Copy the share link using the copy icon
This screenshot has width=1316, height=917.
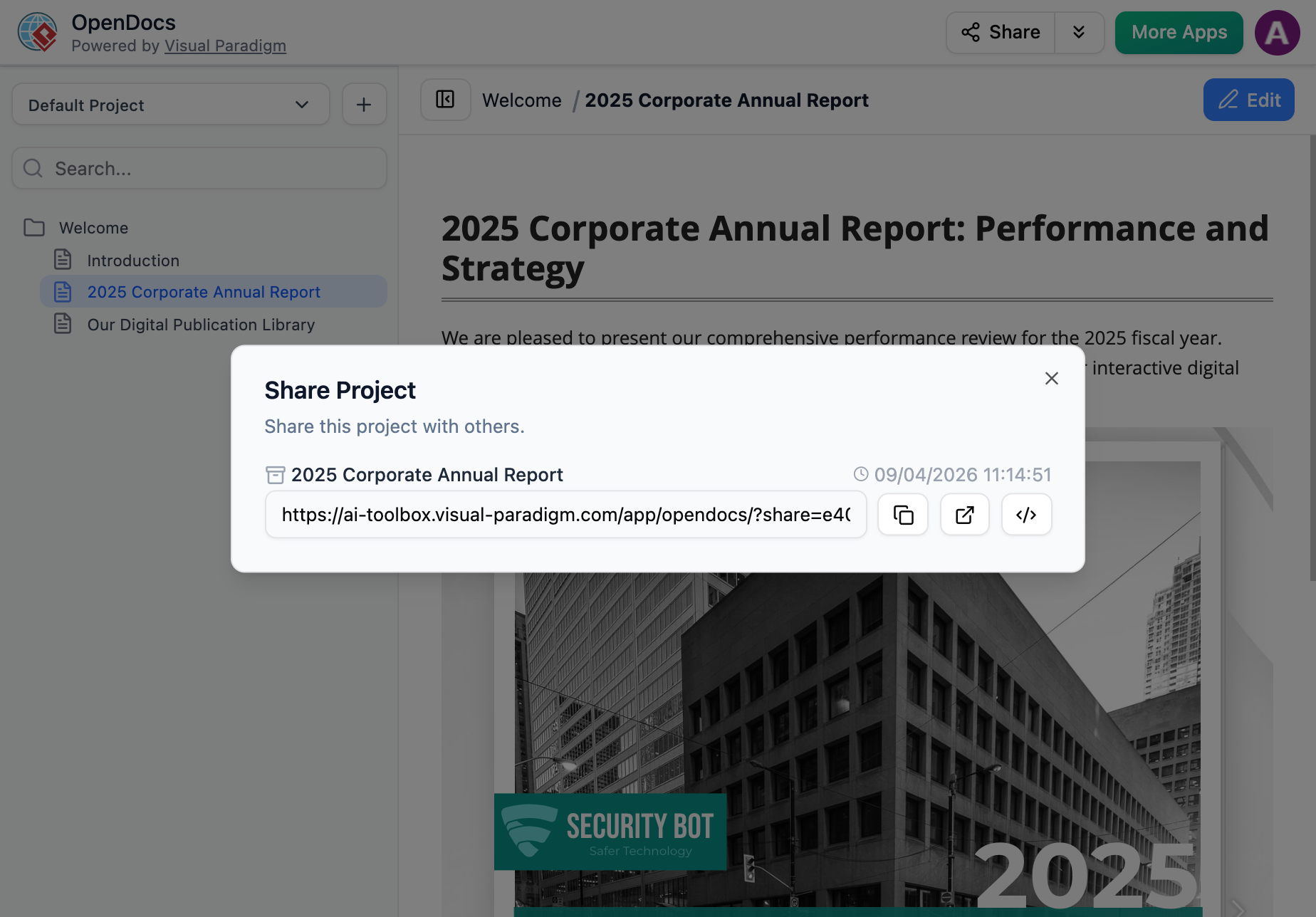pos(902,514)
